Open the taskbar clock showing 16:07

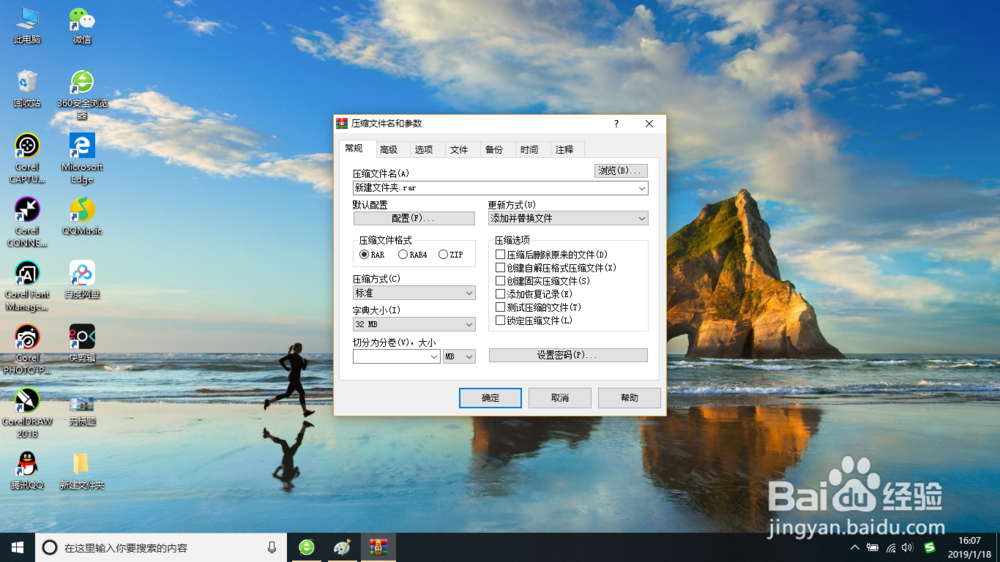point(969,547)
